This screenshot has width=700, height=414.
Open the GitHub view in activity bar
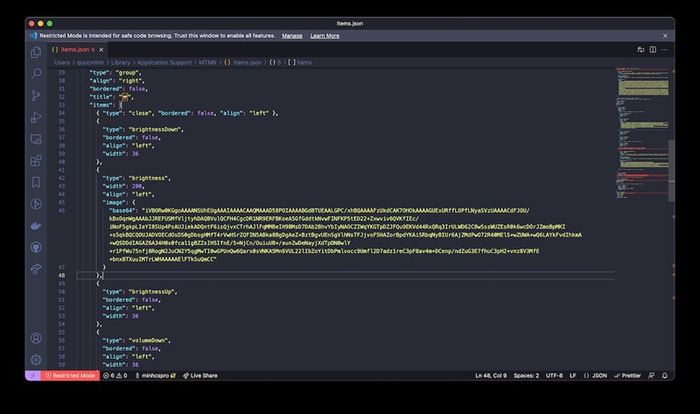[36, 247]
